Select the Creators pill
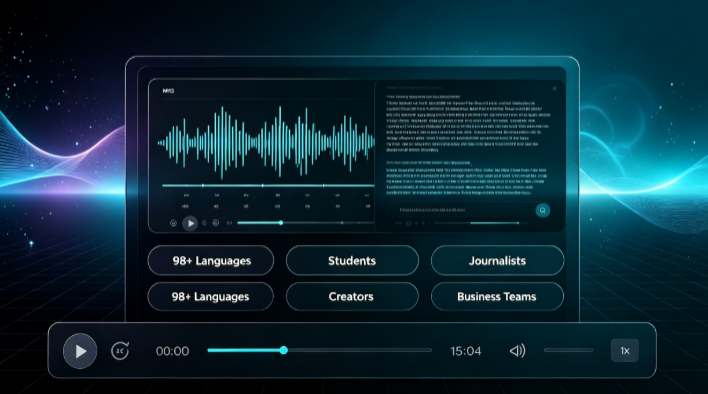Screen dimensions: 708x394 (352, 297)
